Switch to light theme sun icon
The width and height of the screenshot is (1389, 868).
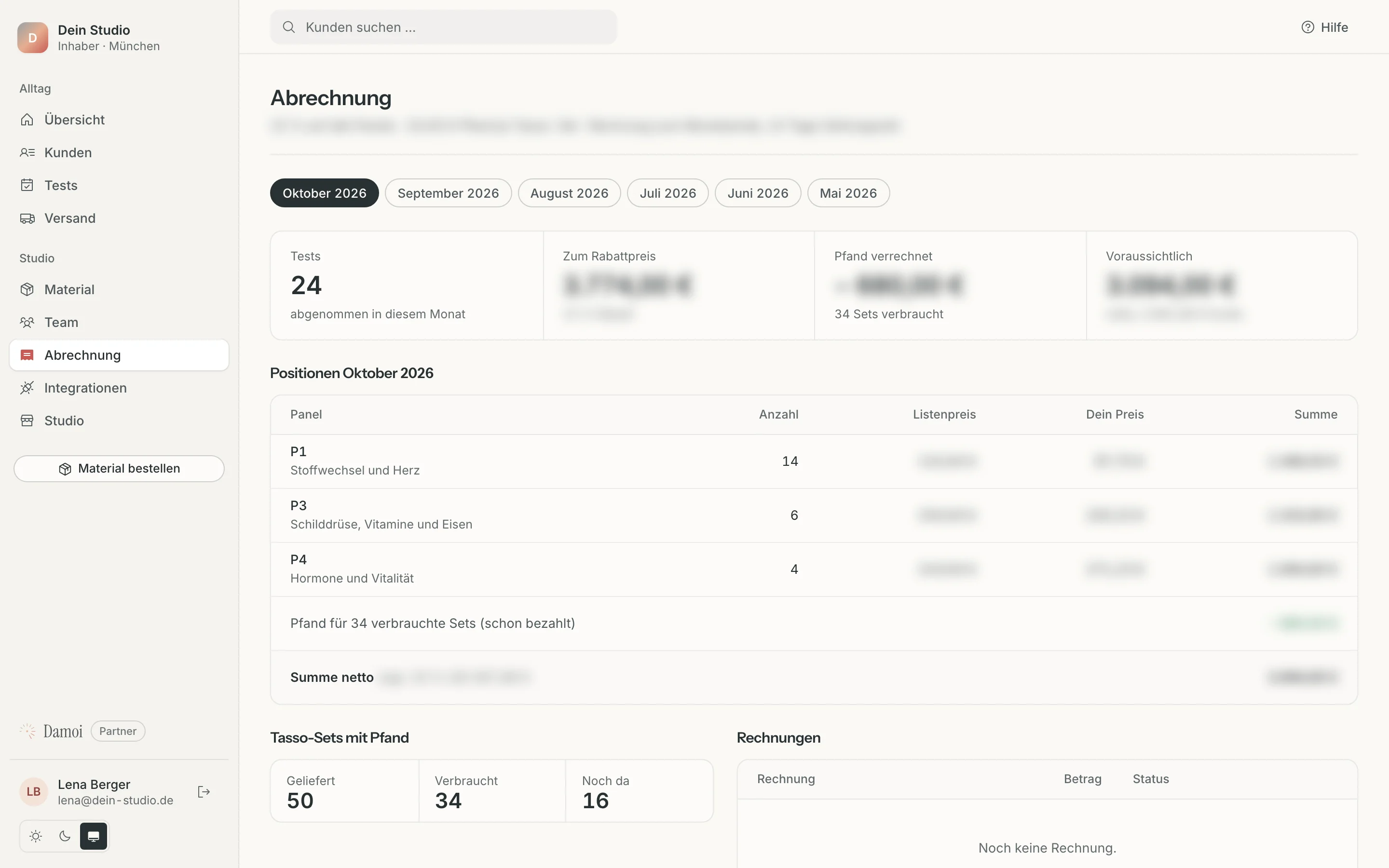pyautogui.click(x=36, y=836)
